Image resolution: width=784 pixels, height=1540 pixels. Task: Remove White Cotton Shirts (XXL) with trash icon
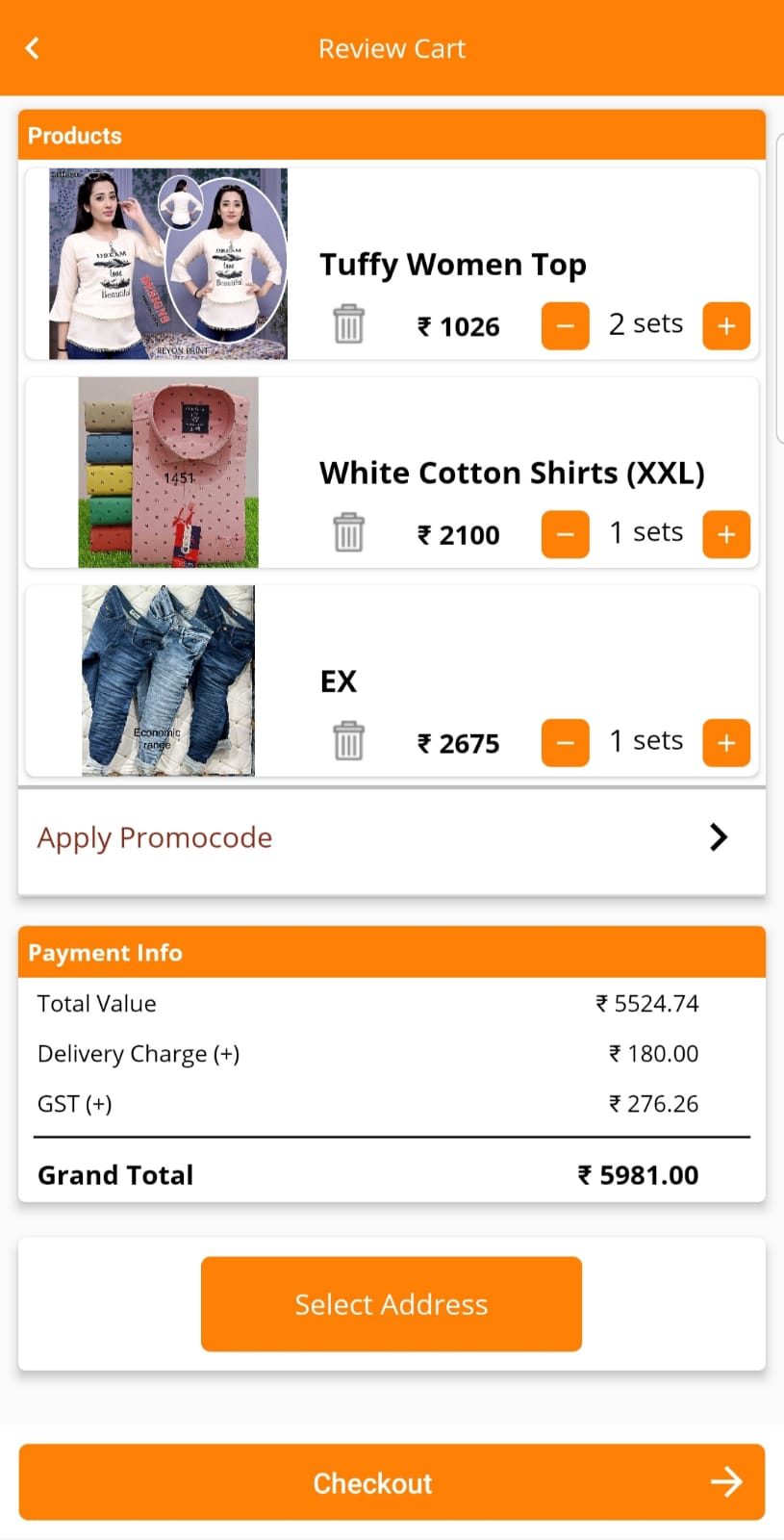[348, 533]
